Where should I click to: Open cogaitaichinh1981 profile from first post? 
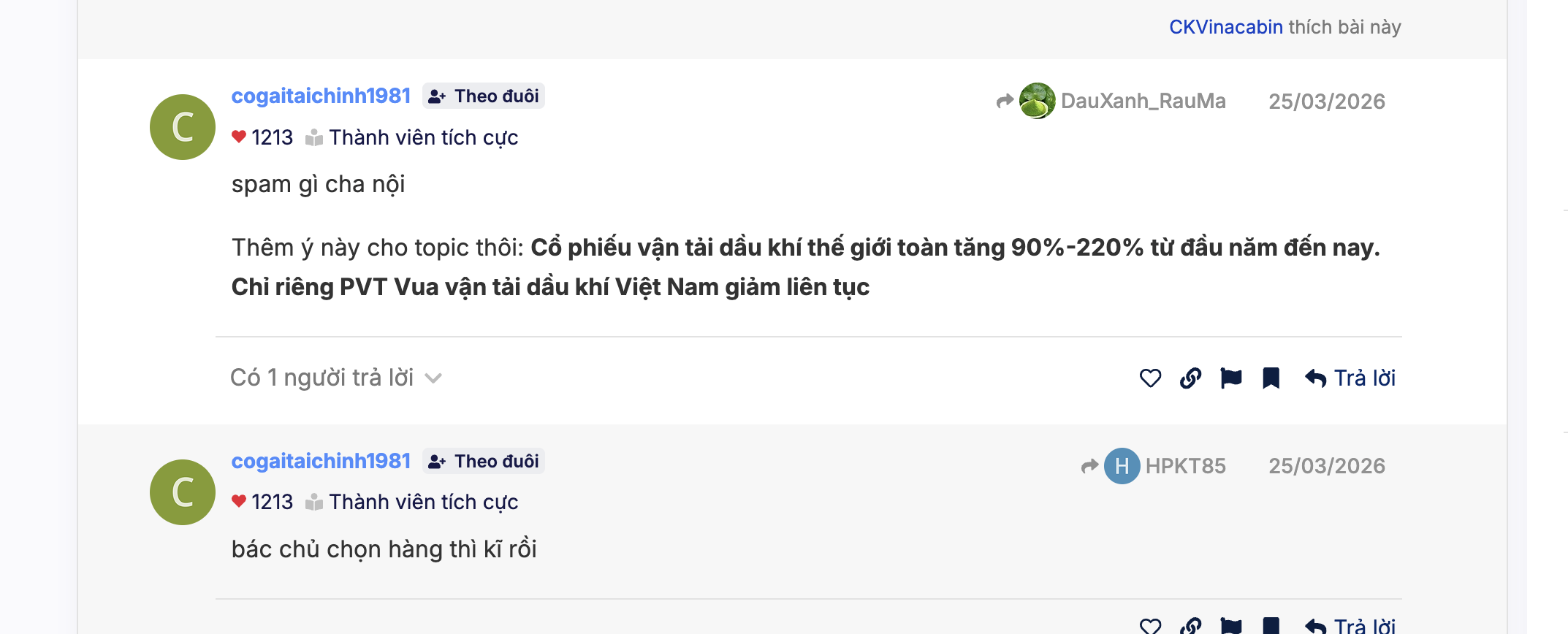coord(321,96)
